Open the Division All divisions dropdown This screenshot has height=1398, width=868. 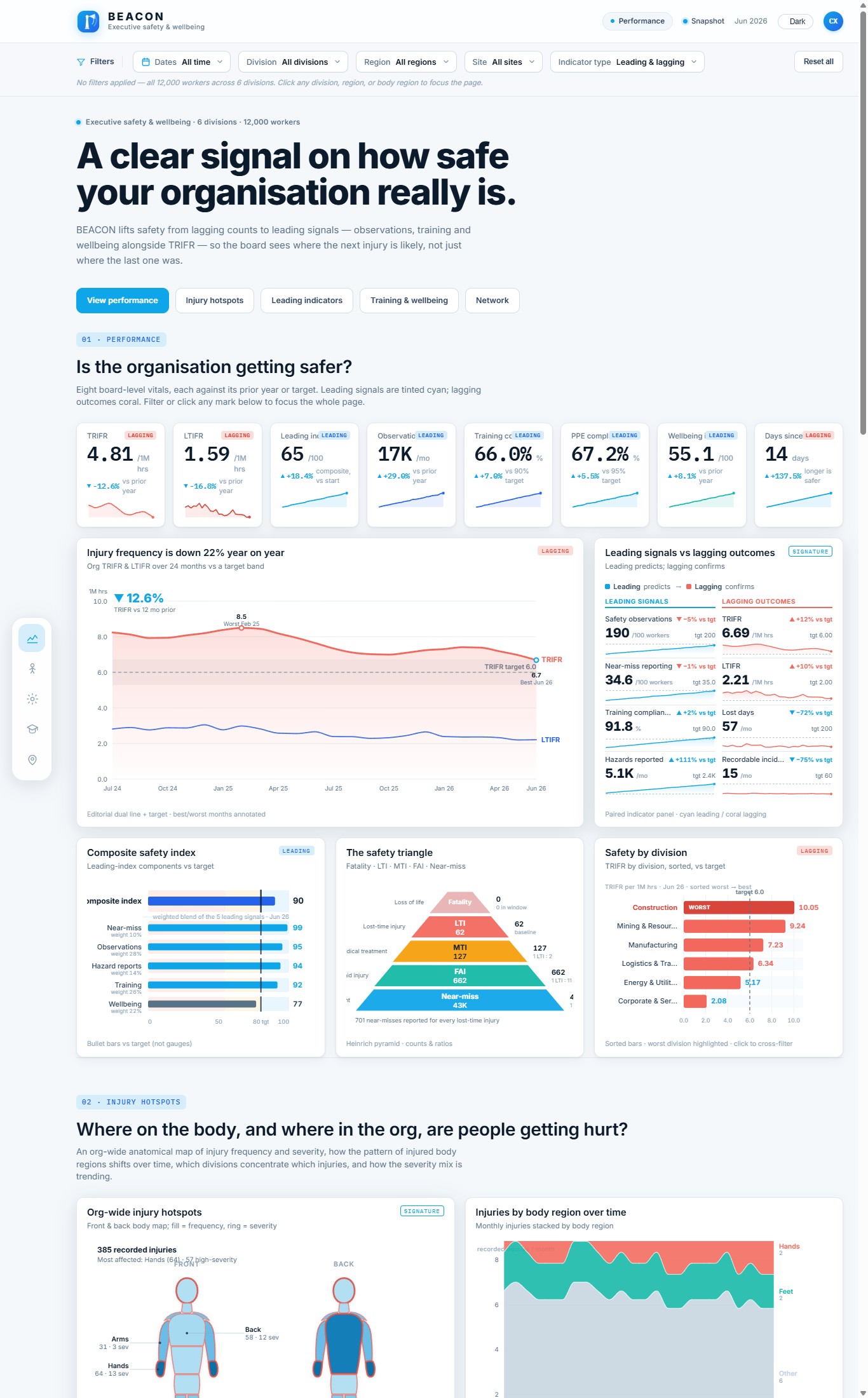click(x=293, y=62)
